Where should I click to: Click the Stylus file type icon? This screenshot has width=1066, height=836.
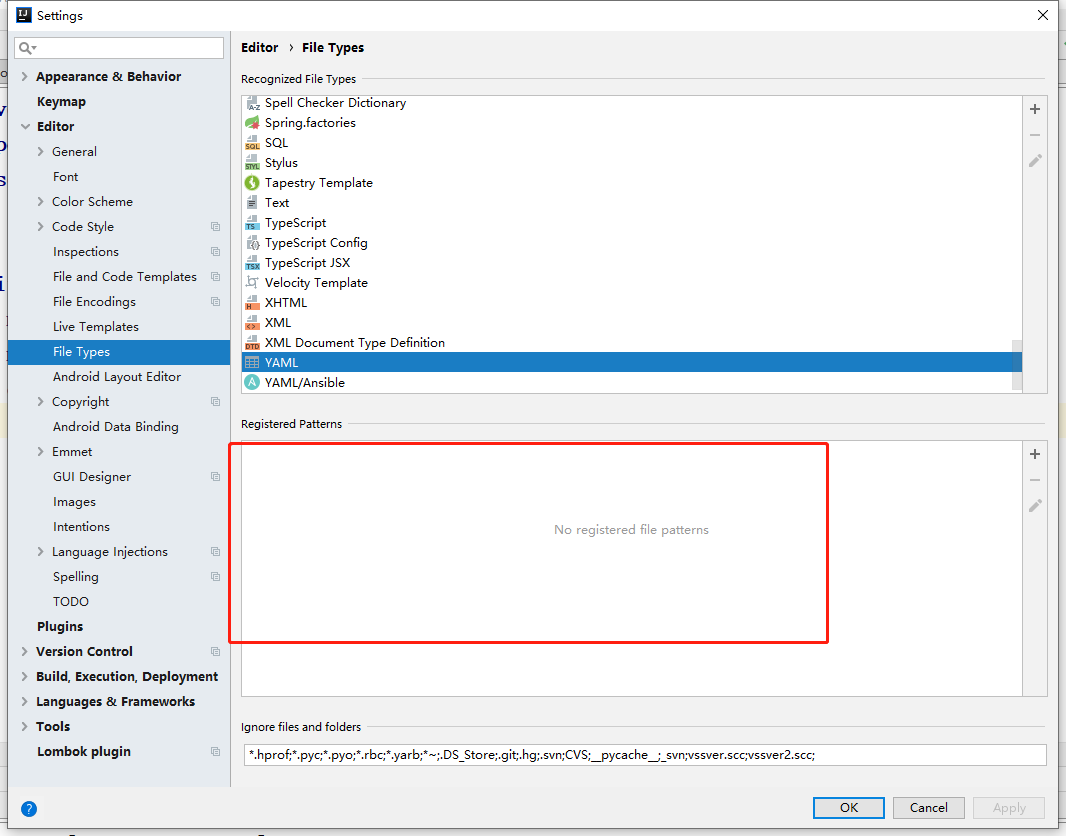click(x=252, y=163)
